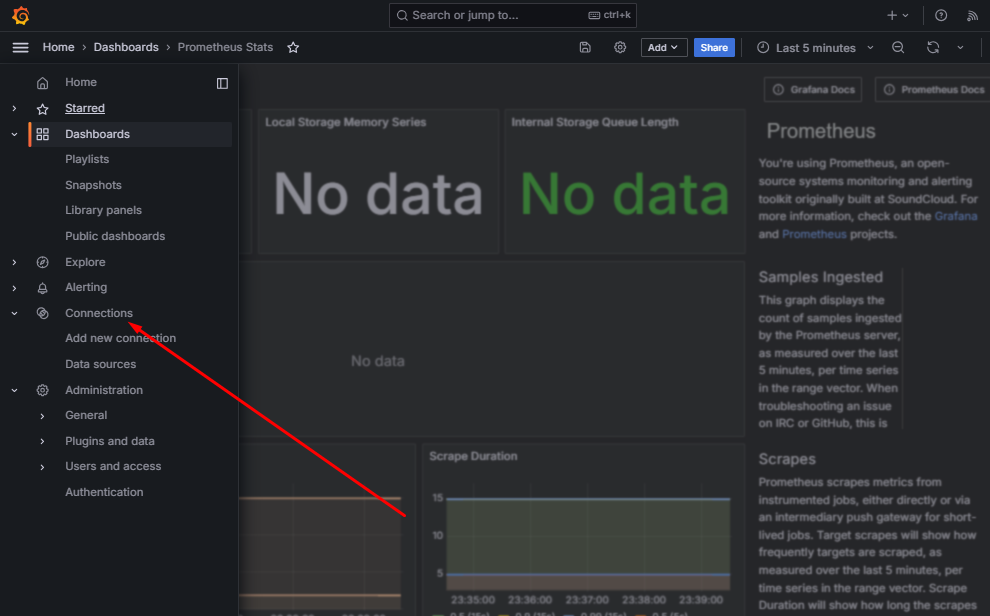990x616 pixels.
Task: Expand the Alerting section chevron
Action: click(x=15, y=288)
